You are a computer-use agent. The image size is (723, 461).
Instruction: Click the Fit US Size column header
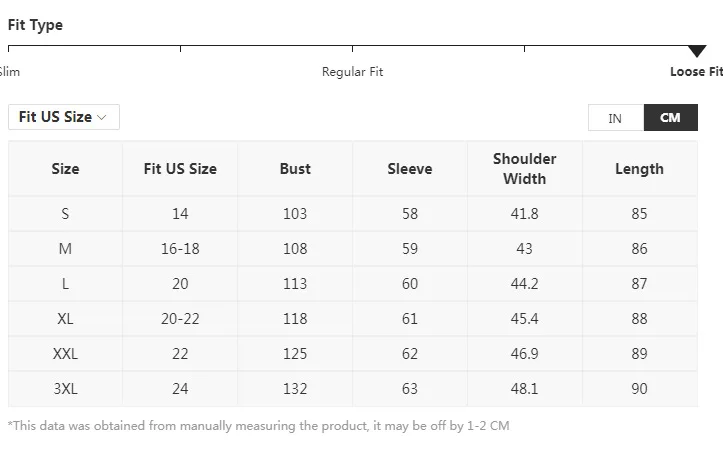[x=180, y=169]
